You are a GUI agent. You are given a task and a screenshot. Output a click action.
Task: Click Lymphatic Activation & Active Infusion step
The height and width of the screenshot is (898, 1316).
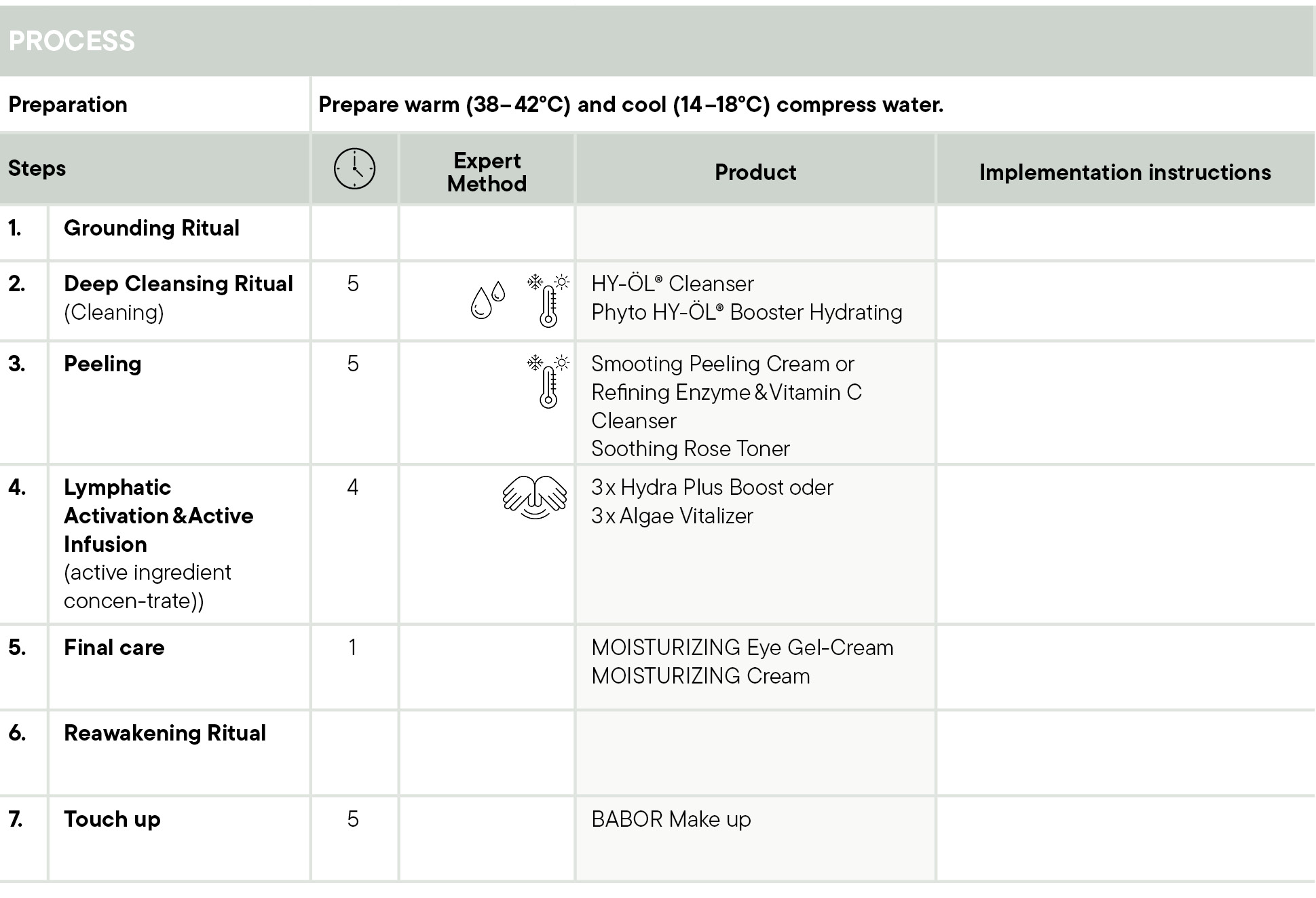pyautogui.click(x=158, y=516)
